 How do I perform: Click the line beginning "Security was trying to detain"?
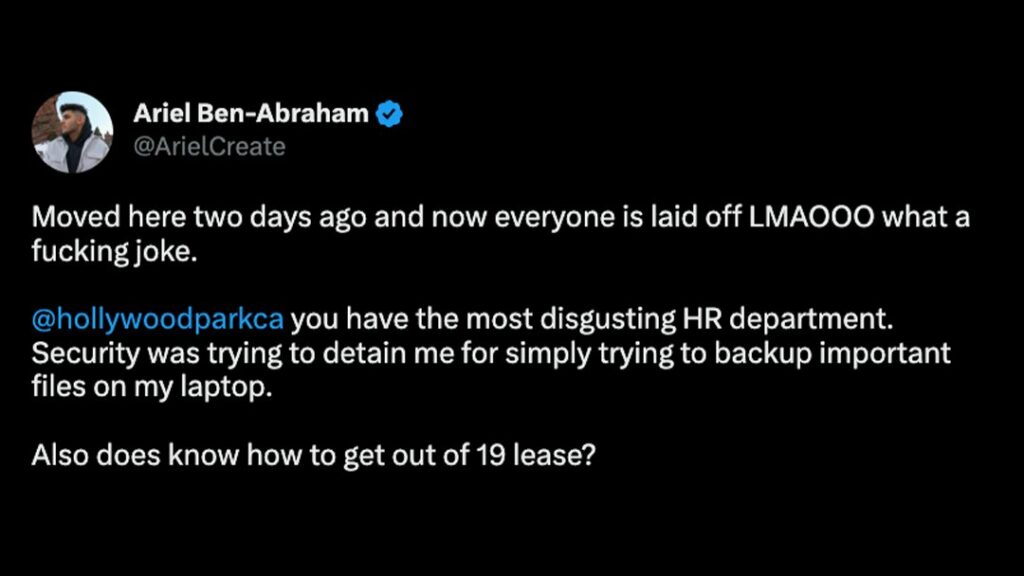point(490,354)
